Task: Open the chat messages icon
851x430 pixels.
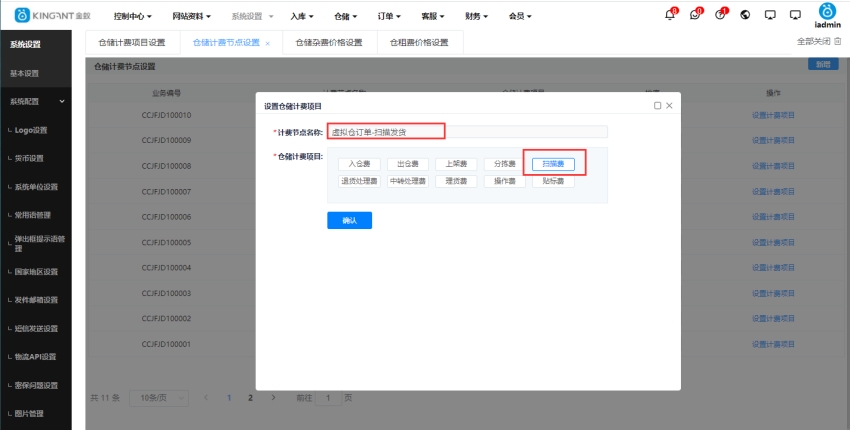Action: 695,15
